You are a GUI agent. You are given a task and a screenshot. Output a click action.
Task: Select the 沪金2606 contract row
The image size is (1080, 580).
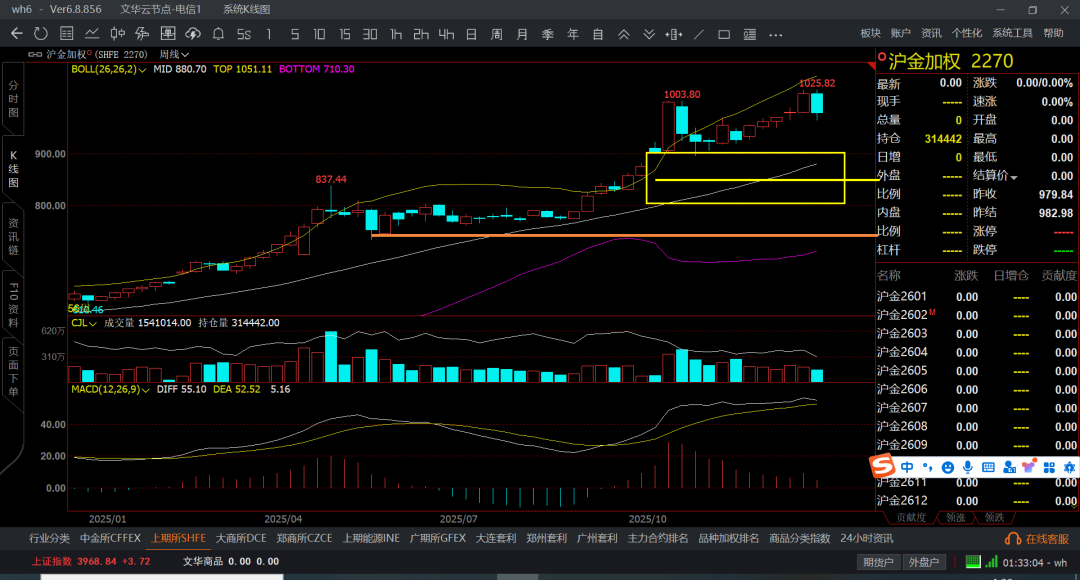tap(977, 389)
